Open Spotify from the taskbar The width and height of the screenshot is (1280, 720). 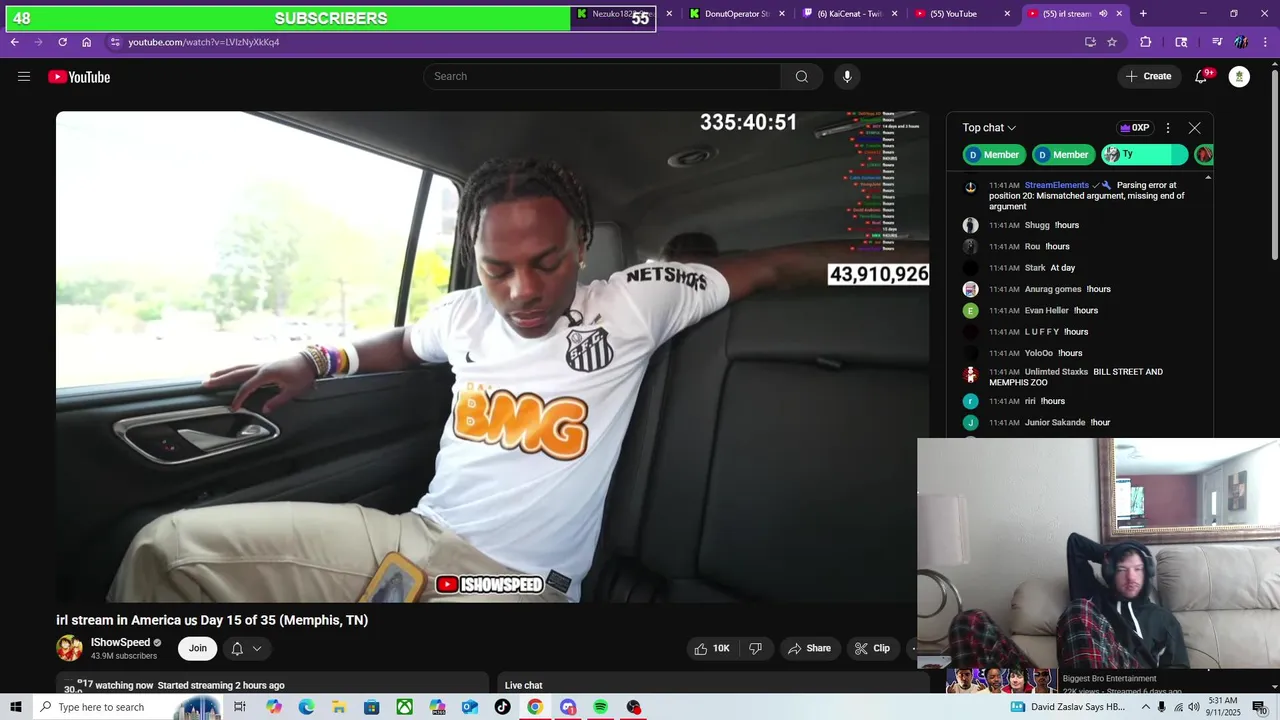pos(600,707)
